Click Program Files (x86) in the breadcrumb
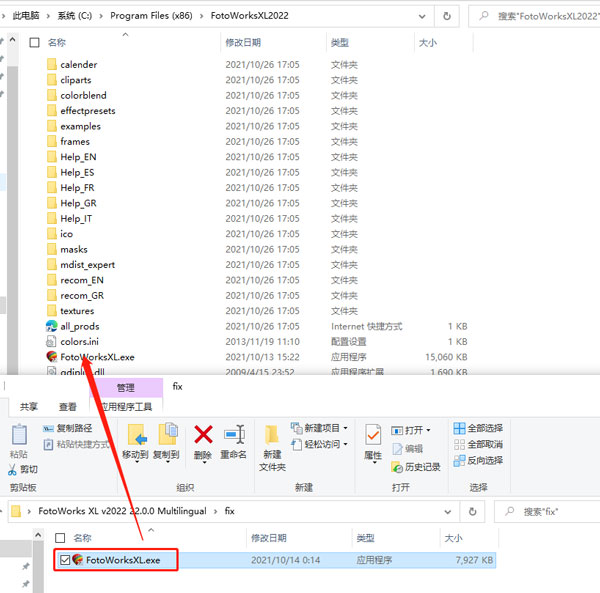Image resolution: width=600 pixels, height=593 pixels. tap(151, 16)
